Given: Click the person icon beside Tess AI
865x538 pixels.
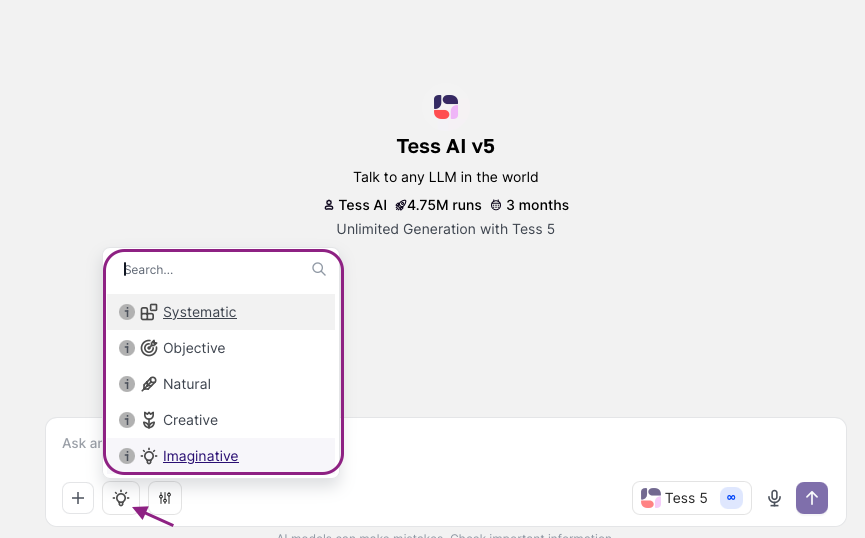Looking at the screenshot, I should 329,205.
